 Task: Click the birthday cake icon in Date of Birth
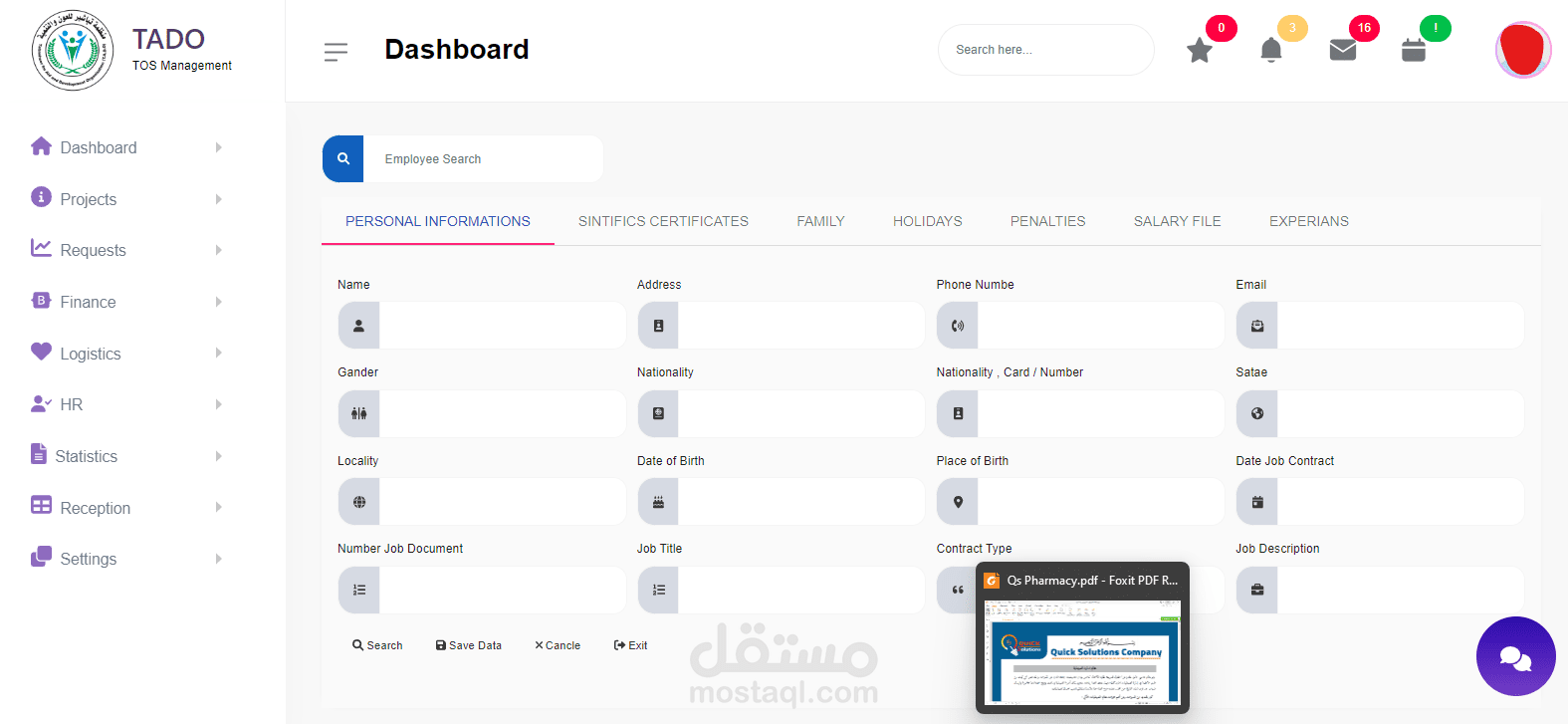tap(658, 502)
